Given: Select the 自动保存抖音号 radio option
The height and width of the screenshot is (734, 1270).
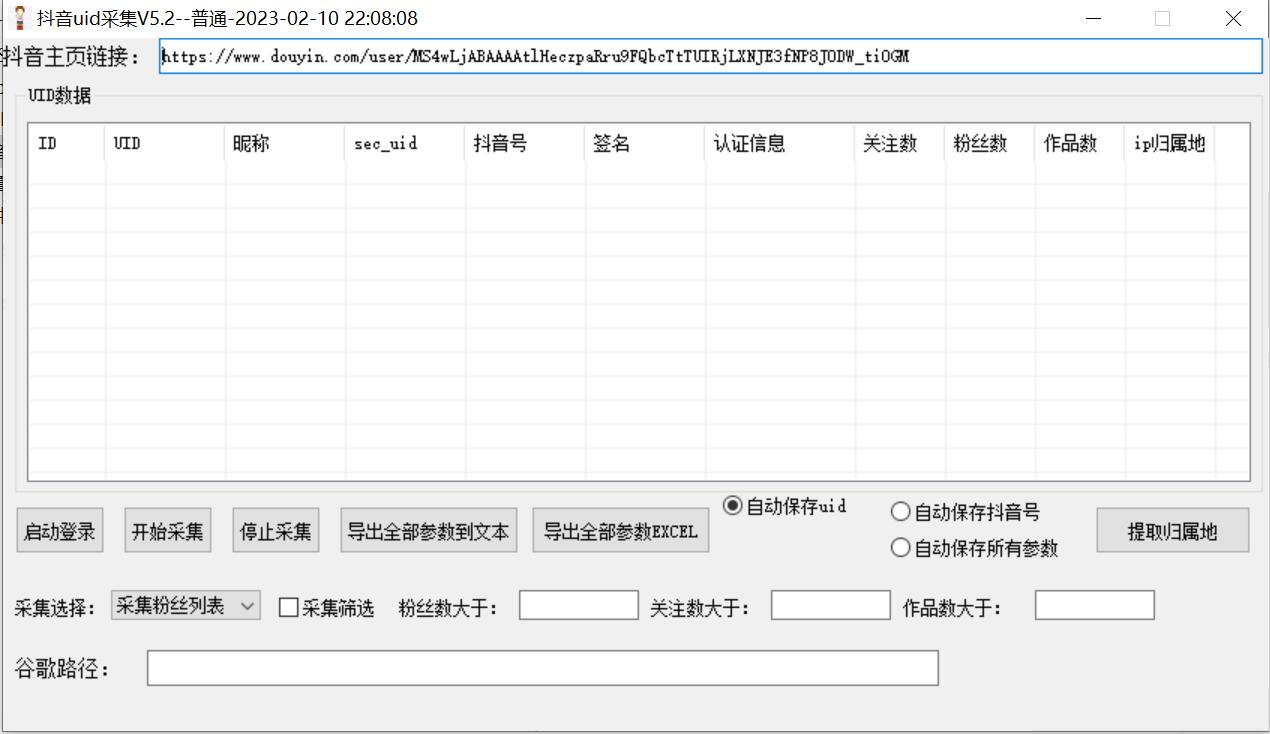Looking at the screenshot, I should pyautogui.click(x=900, y=512).
